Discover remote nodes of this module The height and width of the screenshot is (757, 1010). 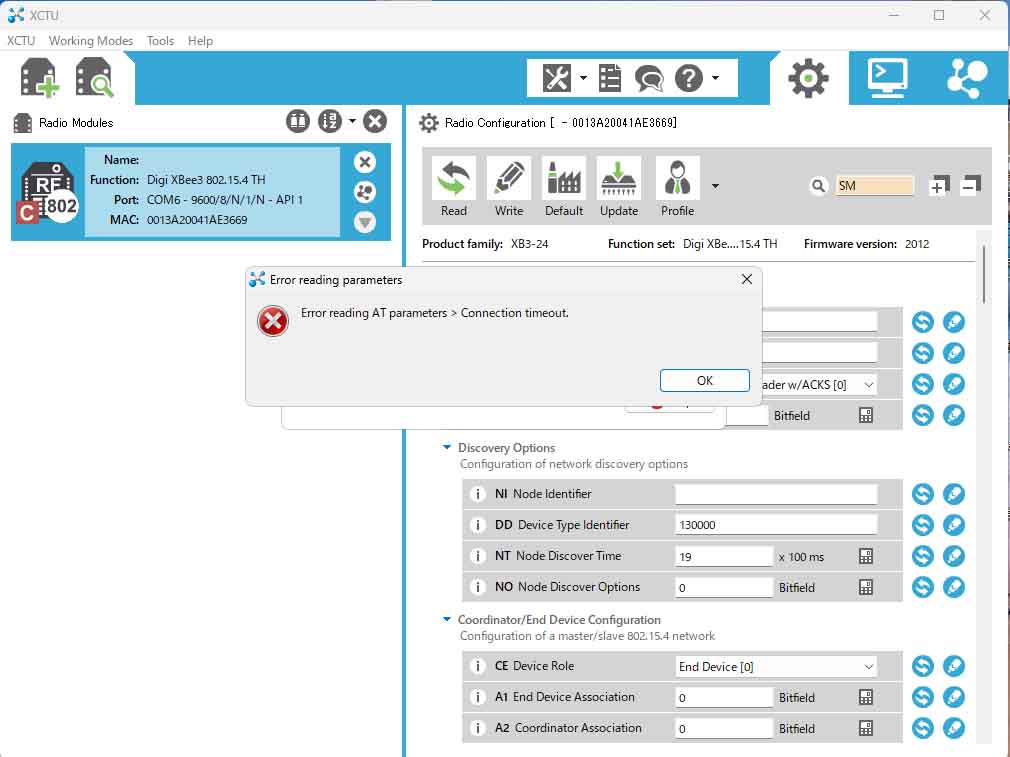(365, 192)
